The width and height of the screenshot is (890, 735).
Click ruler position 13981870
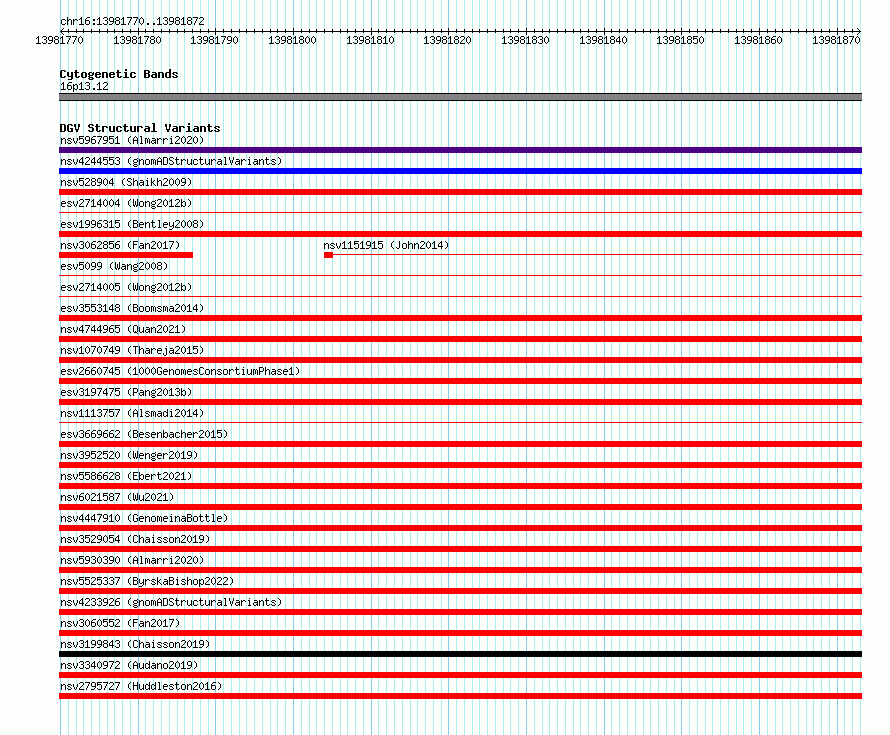click(836, 40)
